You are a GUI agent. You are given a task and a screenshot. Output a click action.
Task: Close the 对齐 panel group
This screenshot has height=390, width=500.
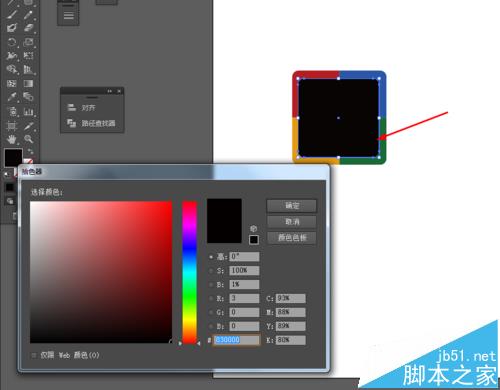(119, 91)
